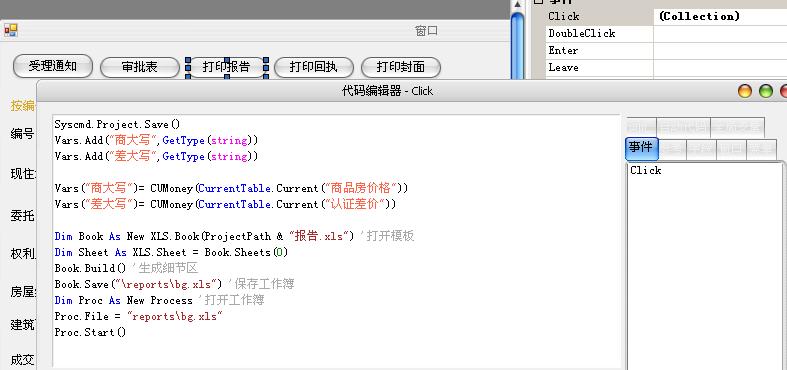Place cursor in Syscmd.Project.Save() line
Image resolution: width=787 pixels, height=370 pixels.
point(117,124)
